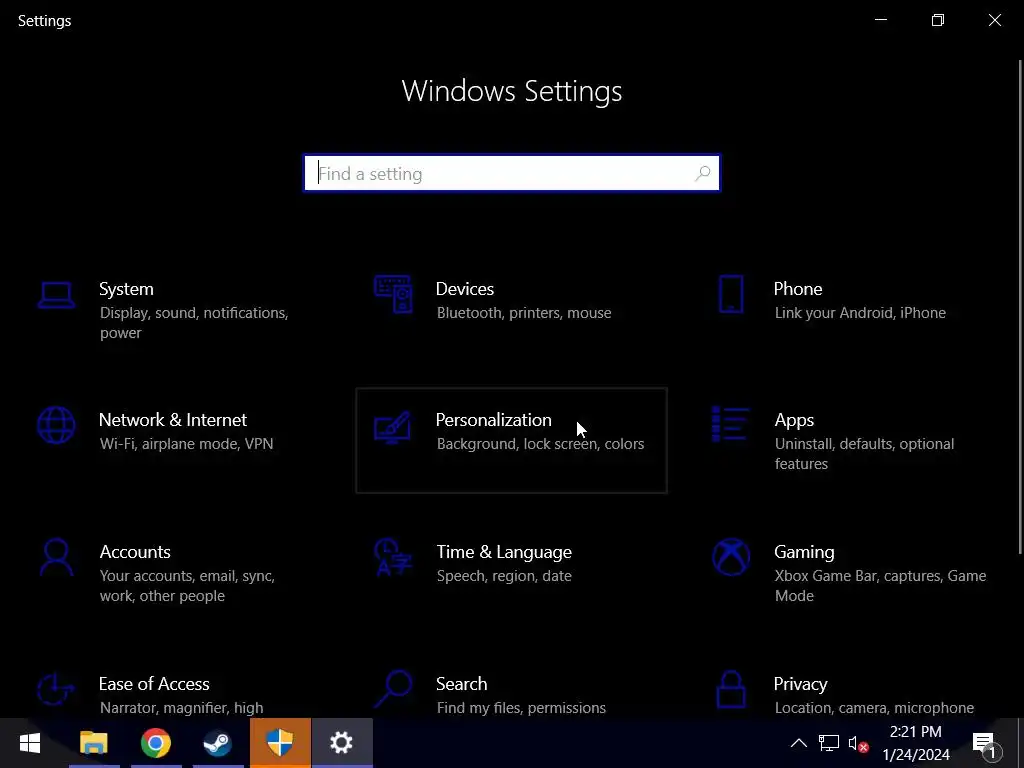The height and width of the screenshot is (768, 1024).
Task: Click the Ease of Access icon
Action: [56, 690]
